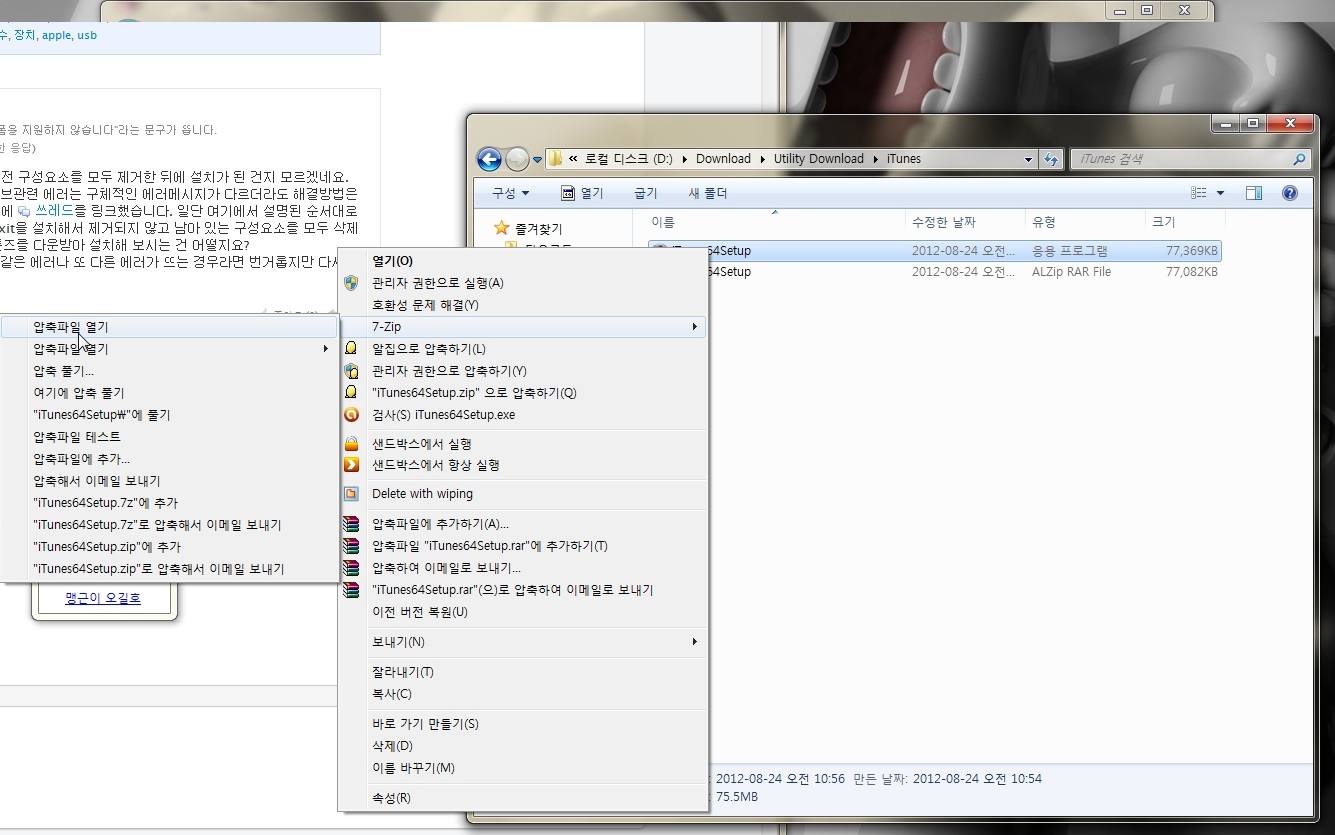This screenshot has width=1335, height=835.
Task: Click in the iTunes 검색 search box
Action: 1180,159
